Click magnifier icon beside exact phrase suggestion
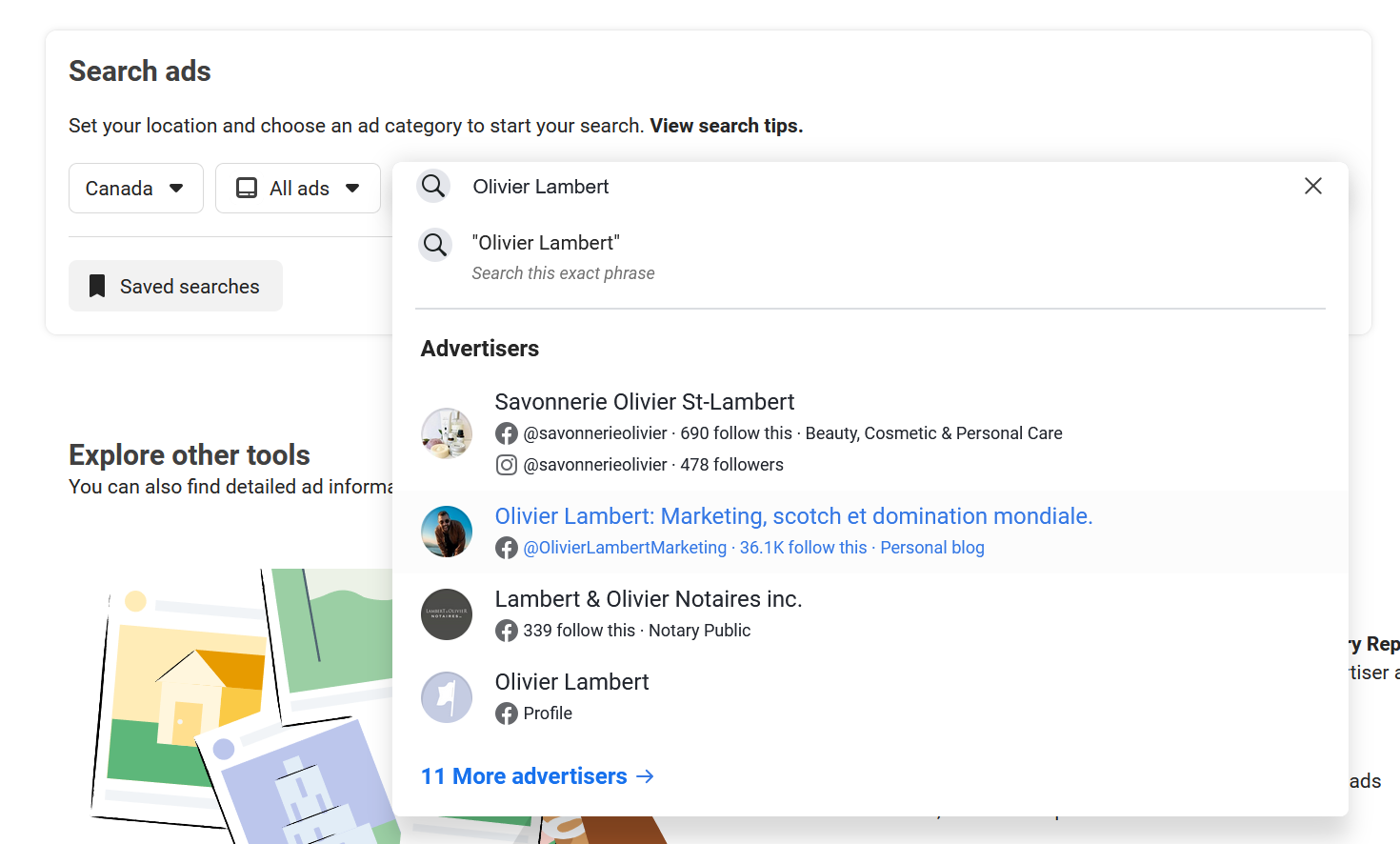 pos(435,245)
